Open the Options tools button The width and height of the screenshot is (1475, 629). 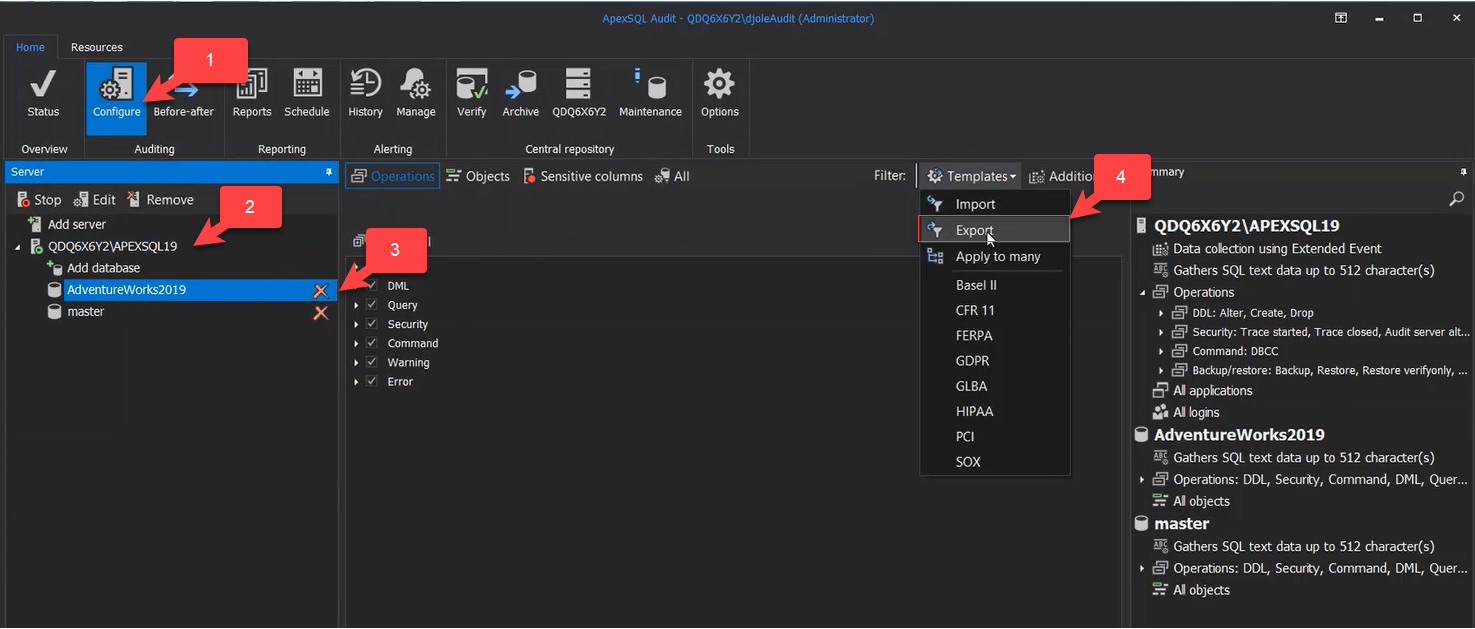coord(720,94)
